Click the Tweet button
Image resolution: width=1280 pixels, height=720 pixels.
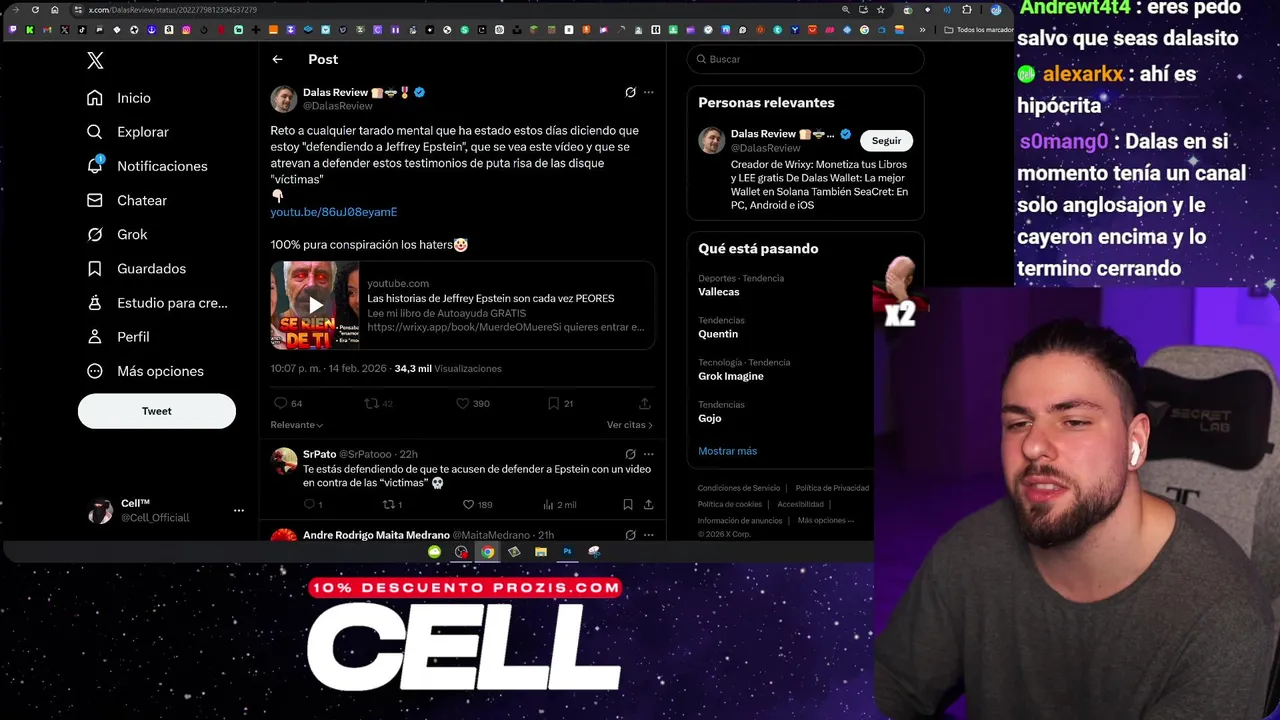(x=157, y=411)
